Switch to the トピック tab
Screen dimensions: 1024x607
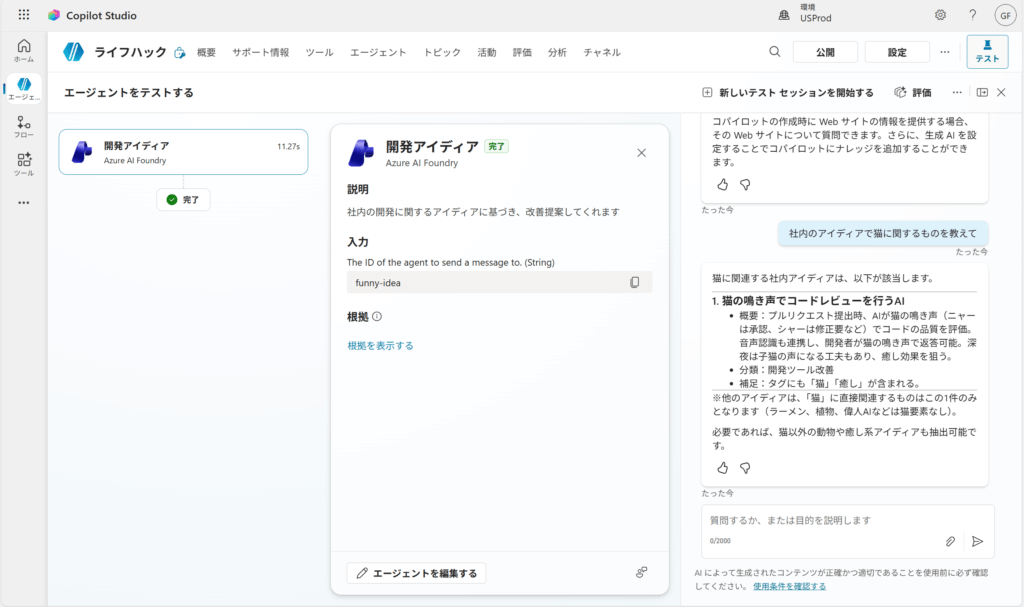tap(442, 52)
